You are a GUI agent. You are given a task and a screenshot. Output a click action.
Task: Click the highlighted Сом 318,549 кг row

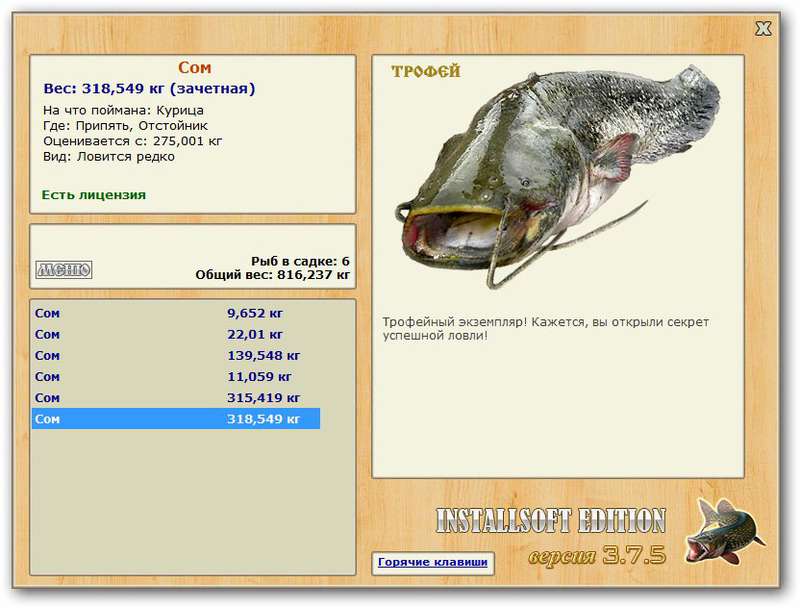(175, 419)
